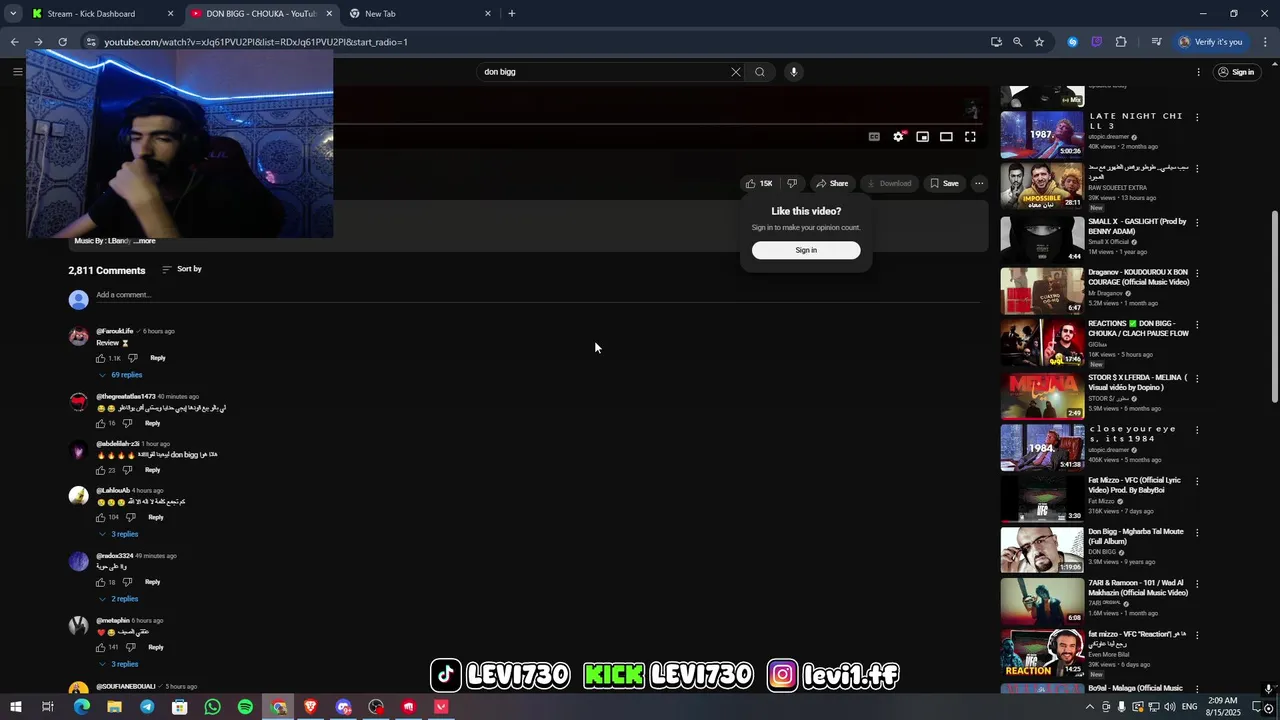1280x720 pixels.
Task: Open the browser zoom magnifier icon
Action: pyautogui.click(x=1017, y=42)
